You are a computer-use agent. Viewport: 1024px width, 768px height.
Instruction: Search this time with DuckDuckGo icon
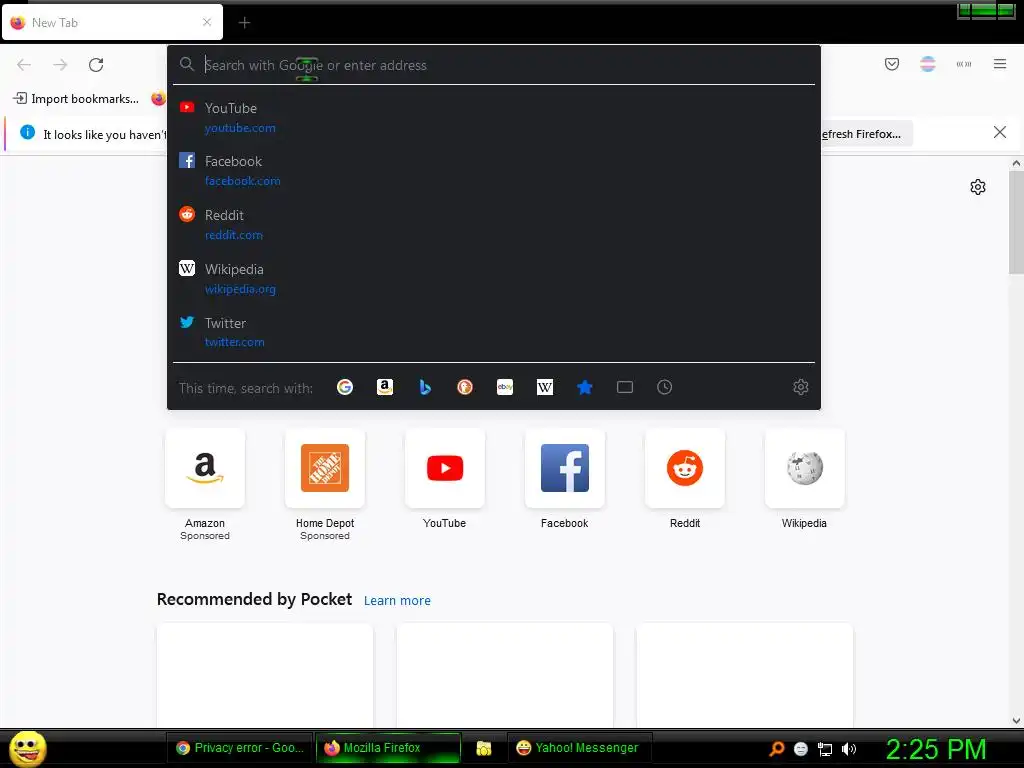(464, 387)
